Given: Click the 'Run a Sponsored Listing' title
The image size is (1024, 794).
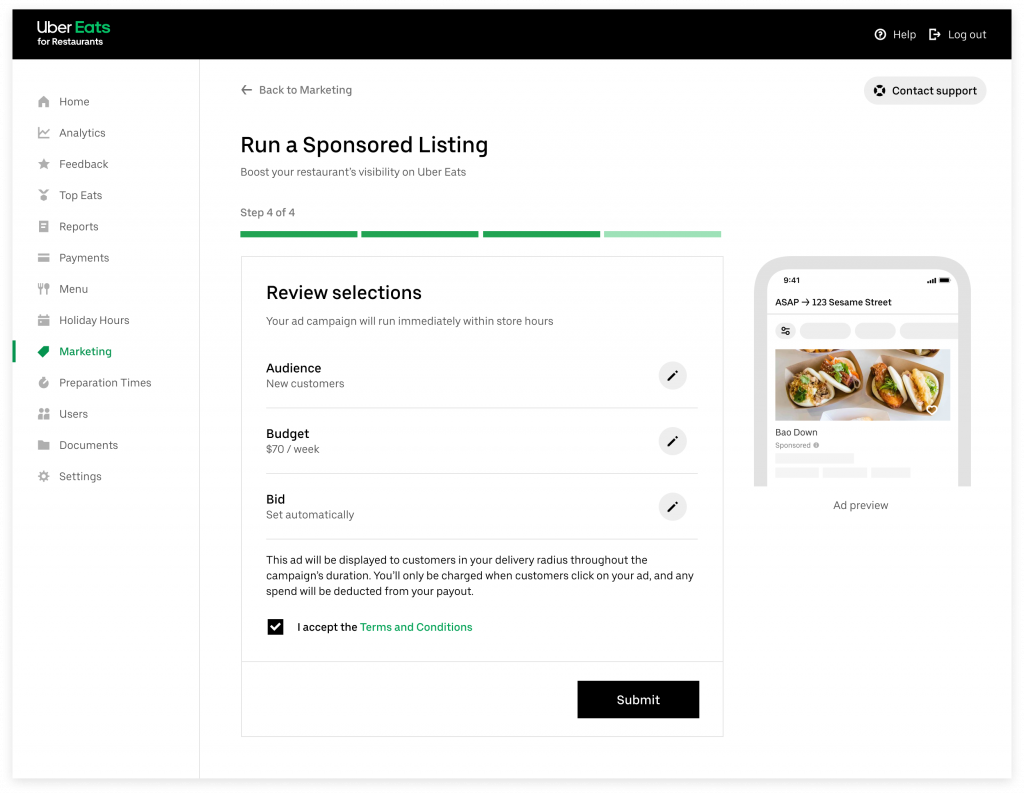Looking at the screenshot, I should (x=364, y=145).
